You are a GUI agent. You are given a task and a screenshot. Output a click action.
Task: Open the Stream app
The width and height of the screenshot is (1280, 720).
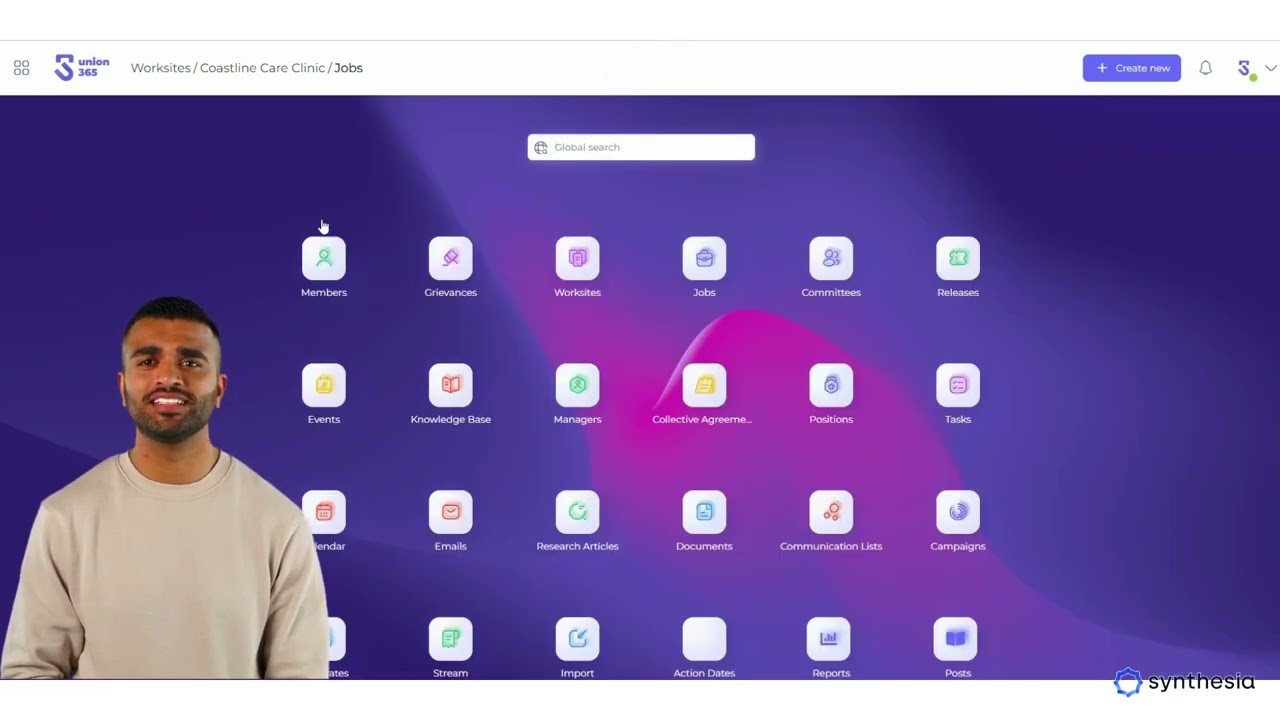click(451, 640)
